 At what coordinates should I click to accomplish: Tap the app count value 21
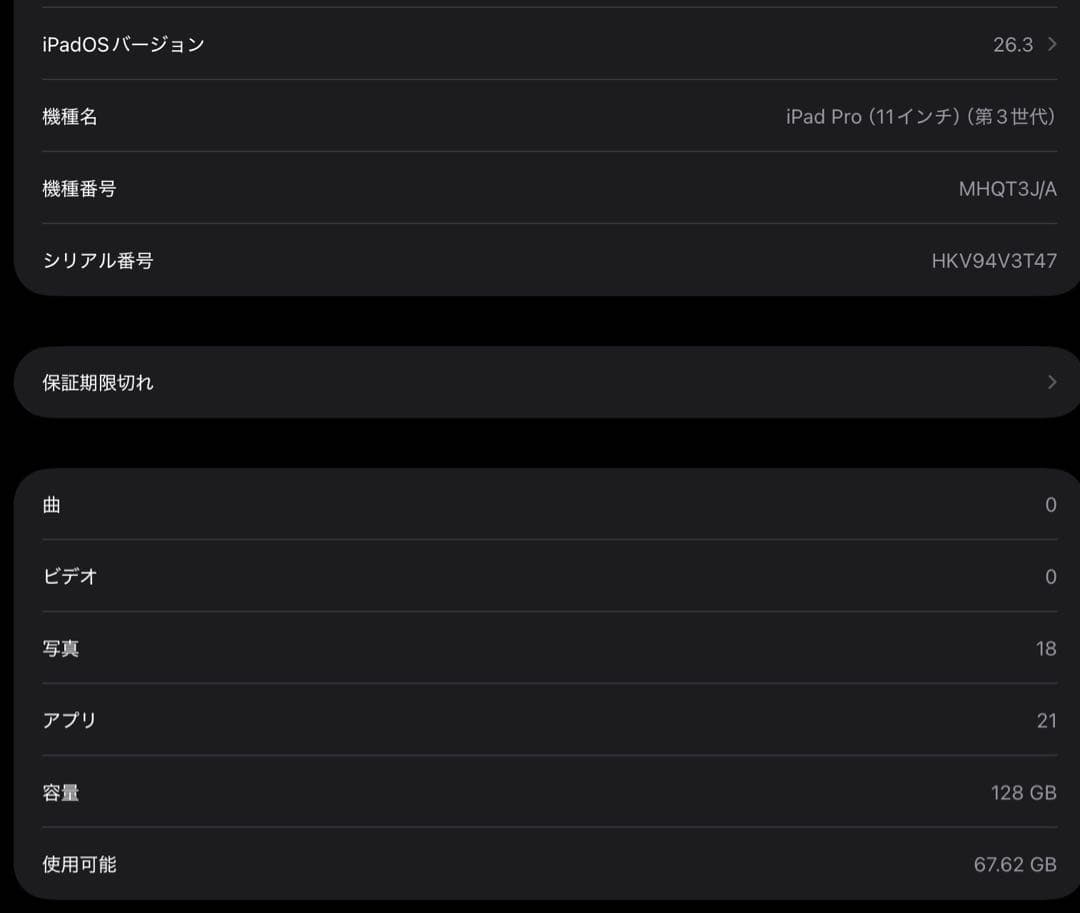click(1046, 719)
